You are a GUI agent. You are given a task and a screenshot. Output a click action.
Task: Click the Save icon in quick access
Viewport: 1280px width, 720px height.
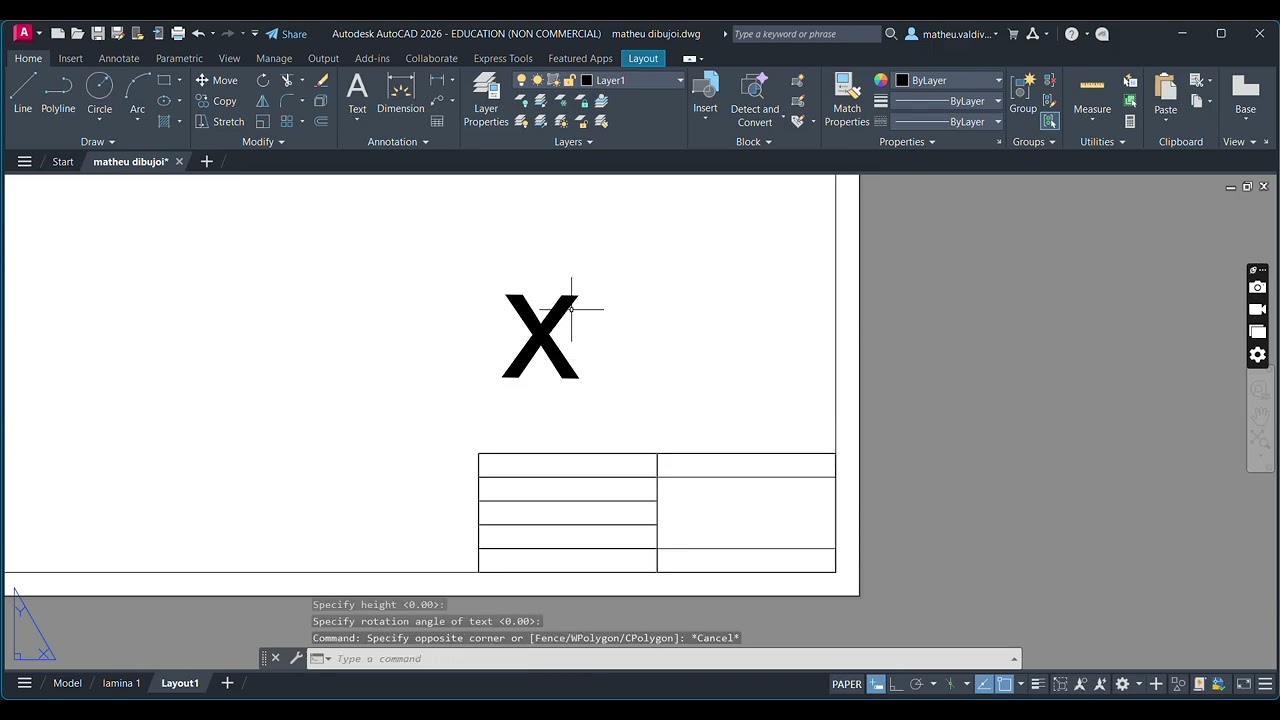tap(97, 34)
